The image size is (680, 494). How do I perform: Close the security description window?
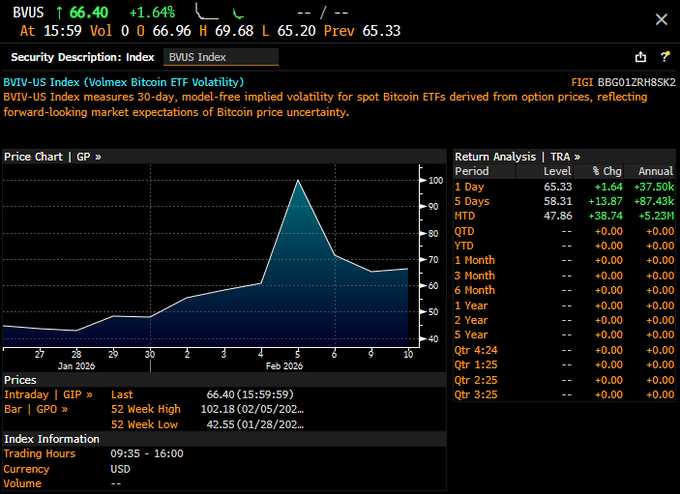(660, 19)
